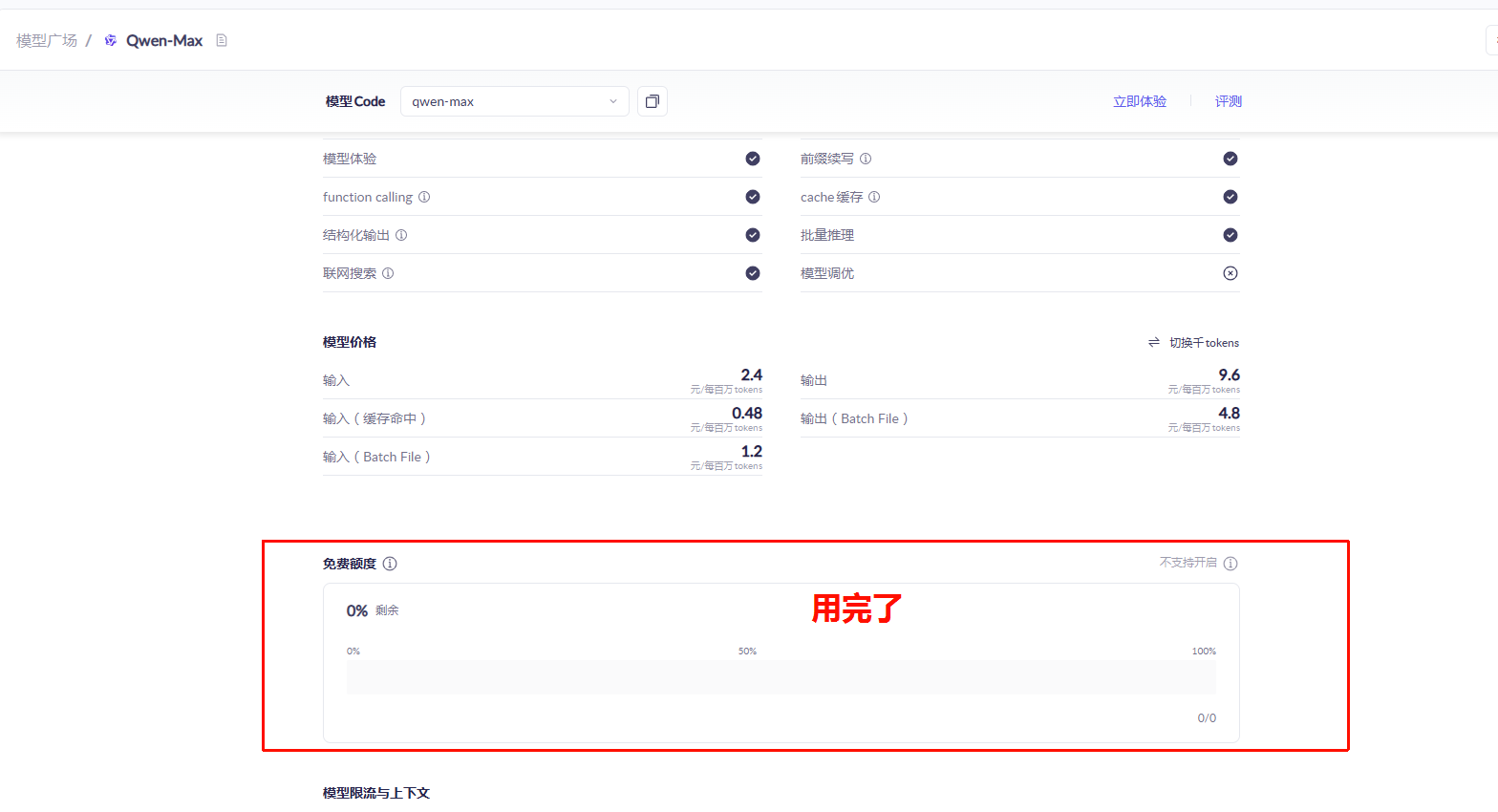
Task: Click the 模型体验 row label
Action: pos(350,159)
